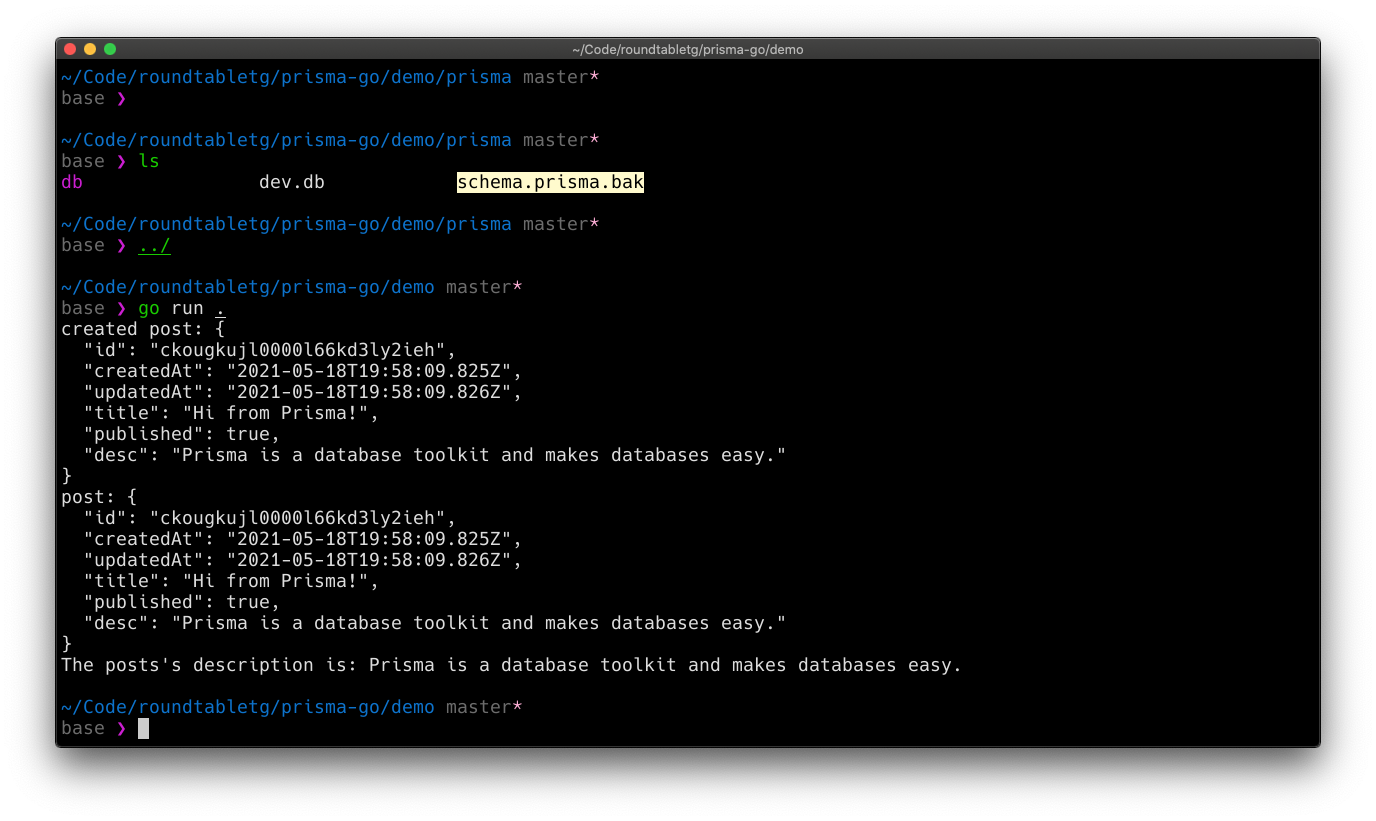Click the terminal cursor at the last prompt

pos(143,728)
